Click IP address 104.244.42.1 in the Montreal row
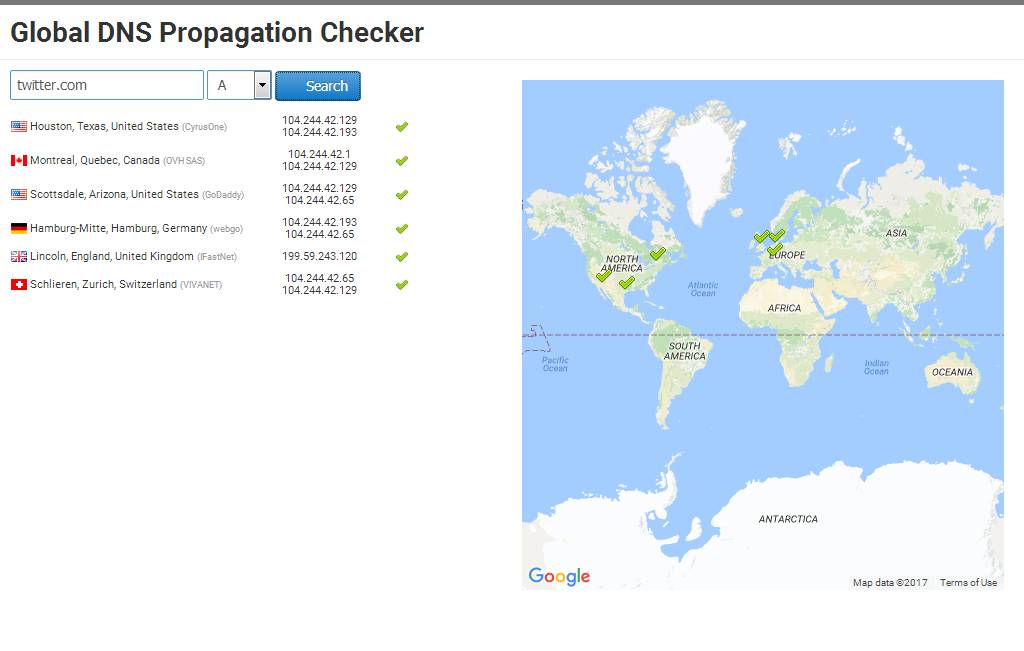 [319, 154]
